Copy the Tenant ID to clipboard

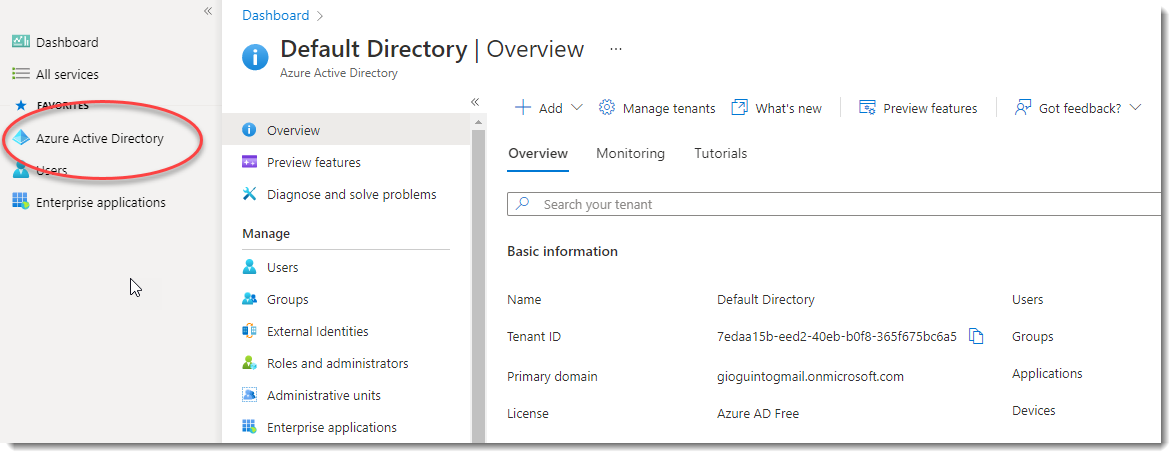pyautogui.click(x=977, y=337)
